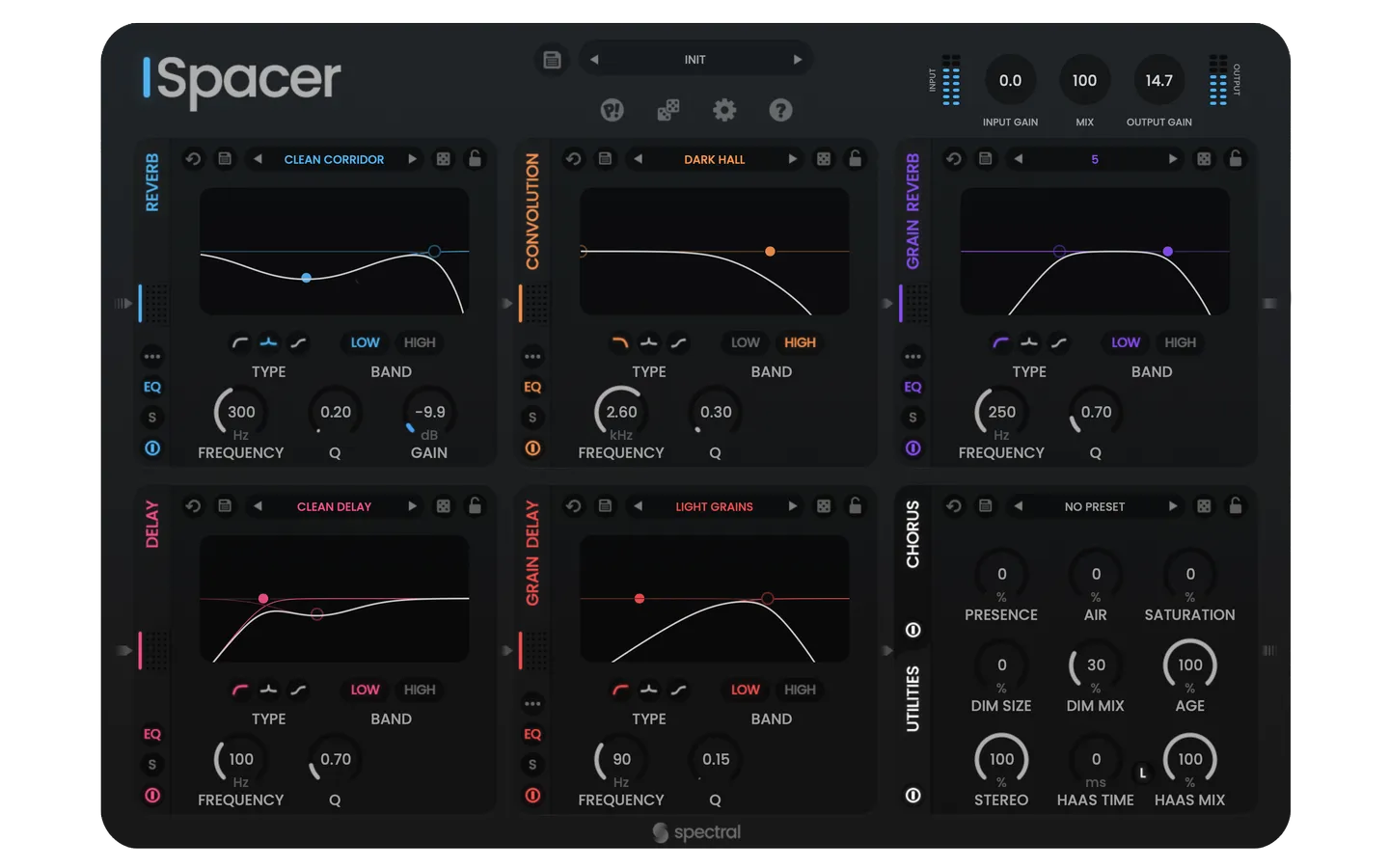Open the Grain Delay EQ tab
Image resolution: width=1389 pixels, height=868 pixels.
[532, 734]
